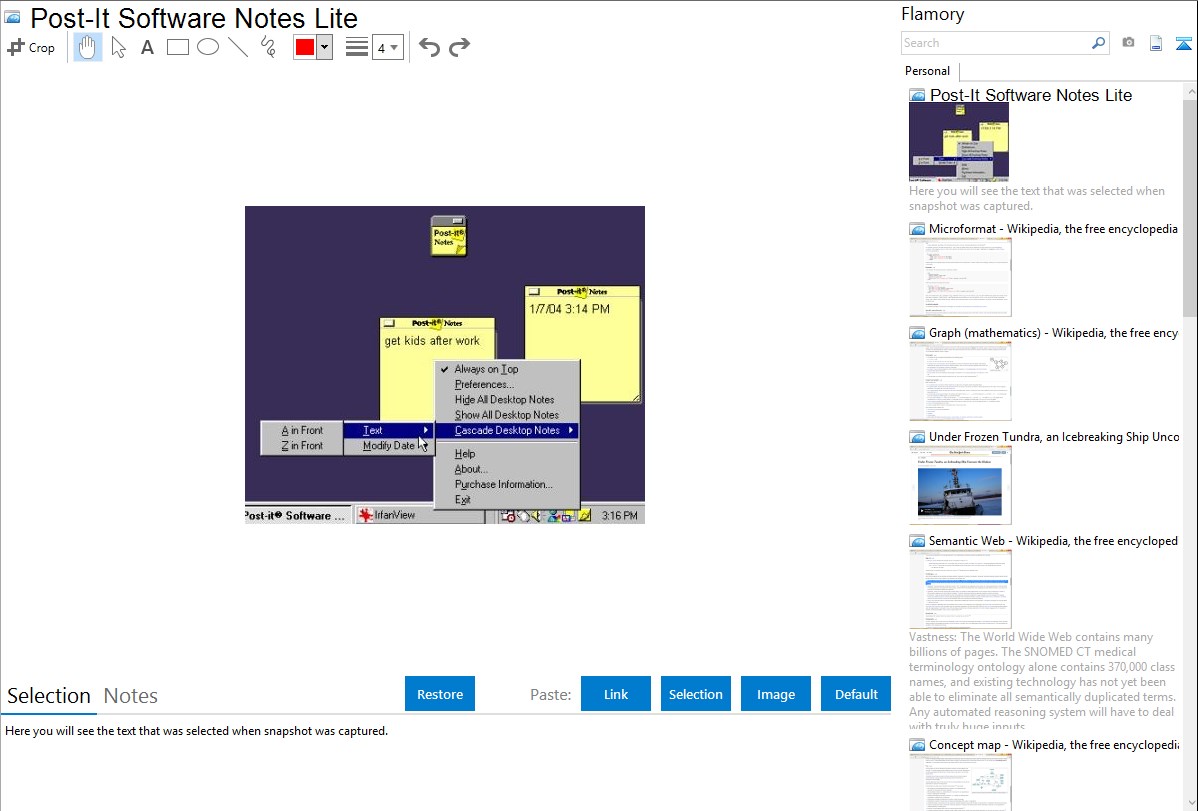Screen dimensions: 1198x811
Task: Click the Restore button
Action: point(440,694)
